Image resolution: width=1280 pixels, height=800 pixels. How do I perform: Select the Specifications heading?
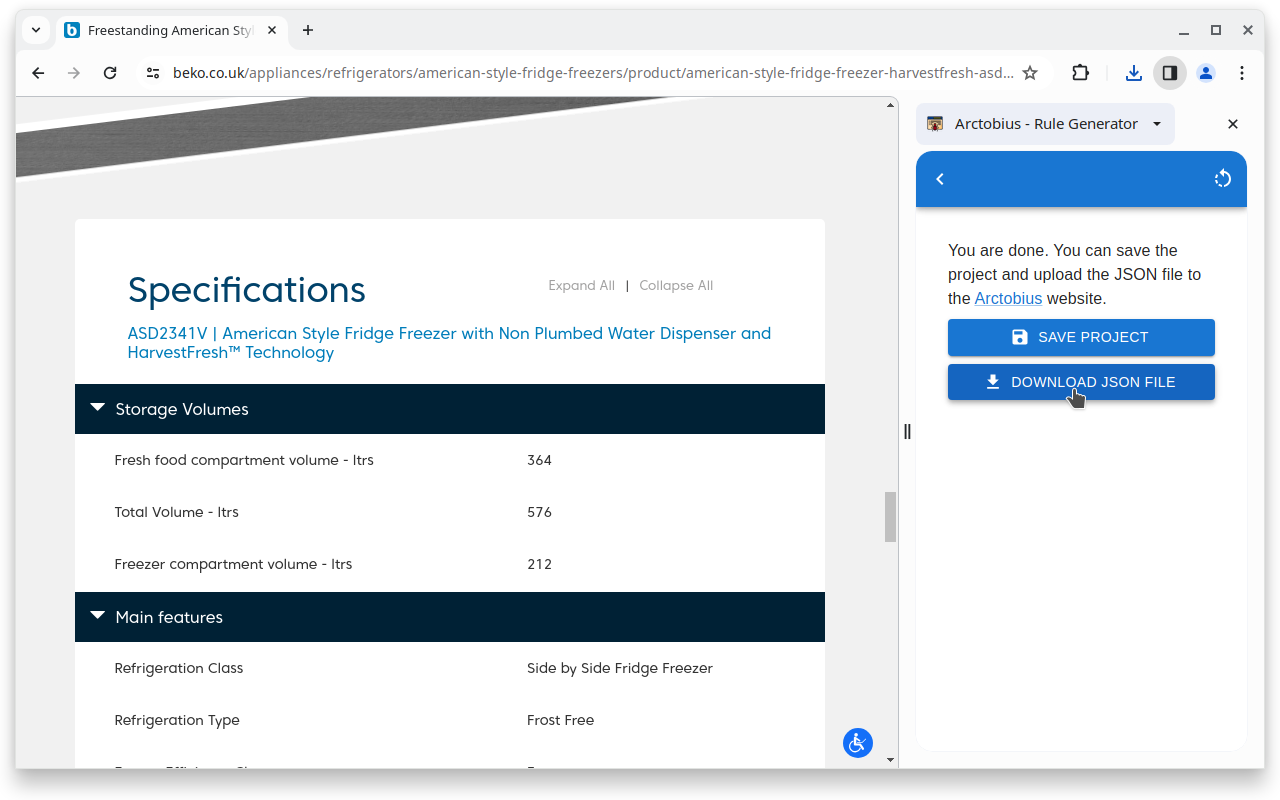[247, 290]
